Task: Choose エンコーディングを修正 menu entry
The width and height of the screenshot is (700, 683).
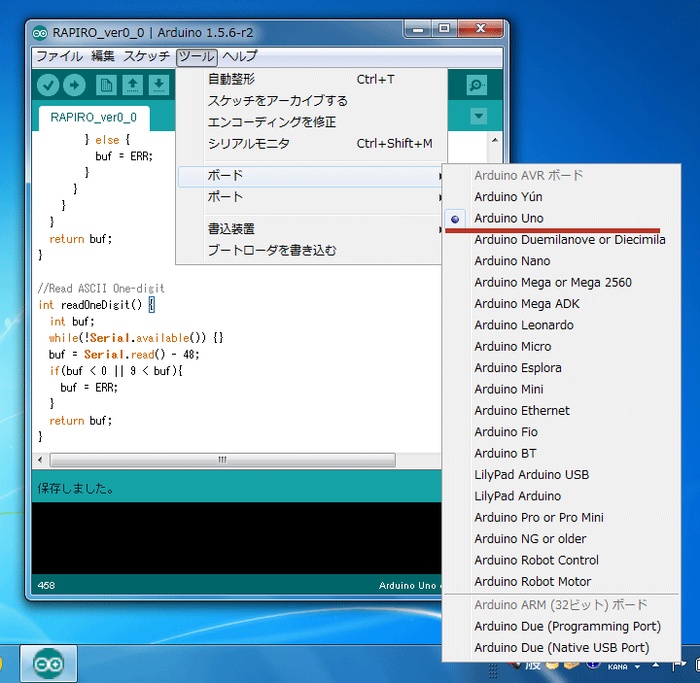Action: point(312,122)
